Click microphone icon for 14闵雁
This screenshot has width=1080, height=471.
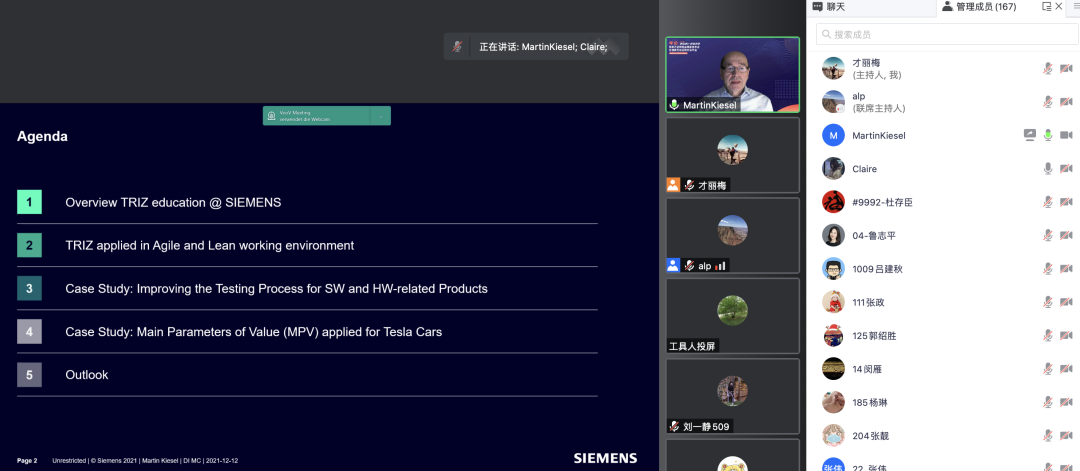point(1048,368)
